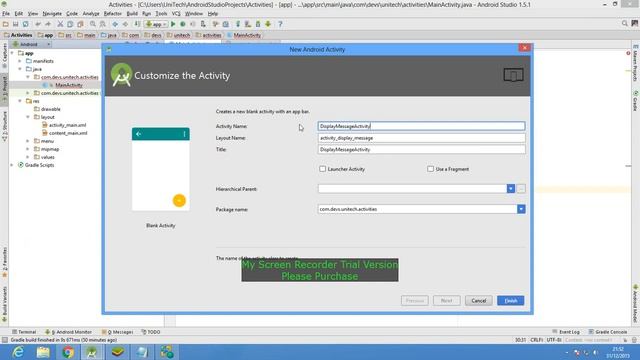Viewport: 640px width, 360px height.
Task: Open the Messages tool window tab
Action: (118, 332)
